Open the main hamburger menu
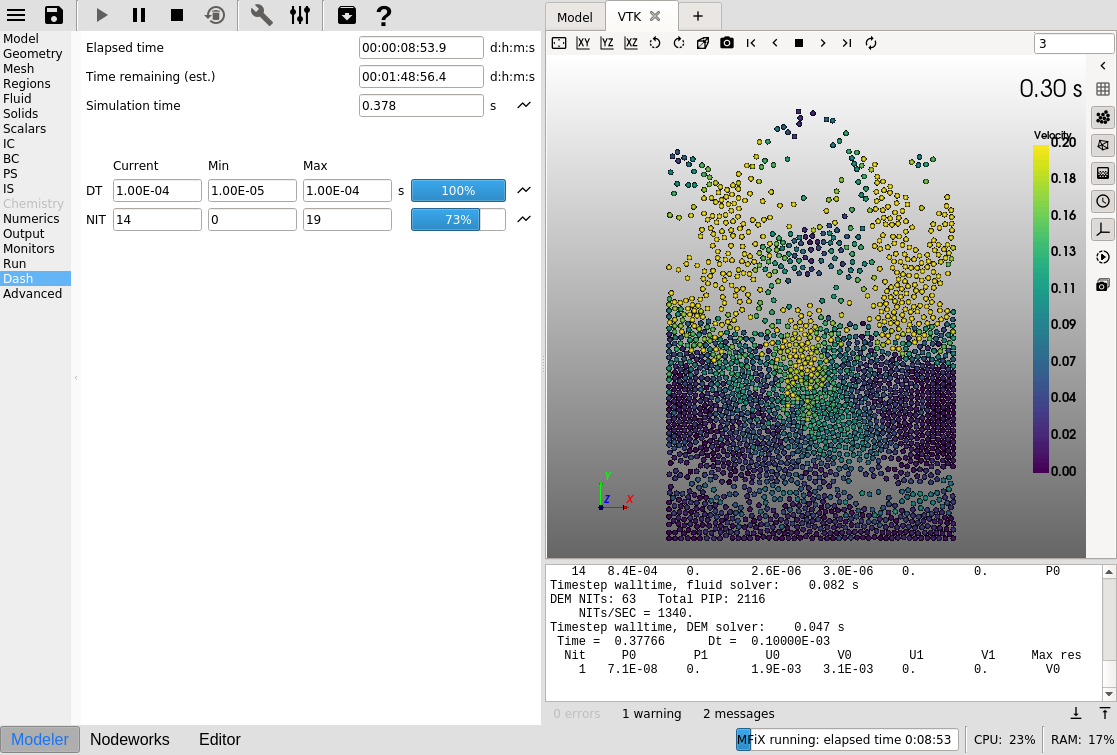 coord(16,15)
